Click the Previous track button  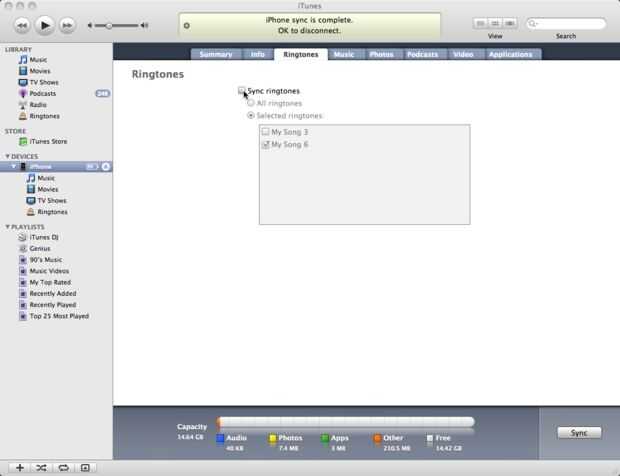click(x=22, y=26)
